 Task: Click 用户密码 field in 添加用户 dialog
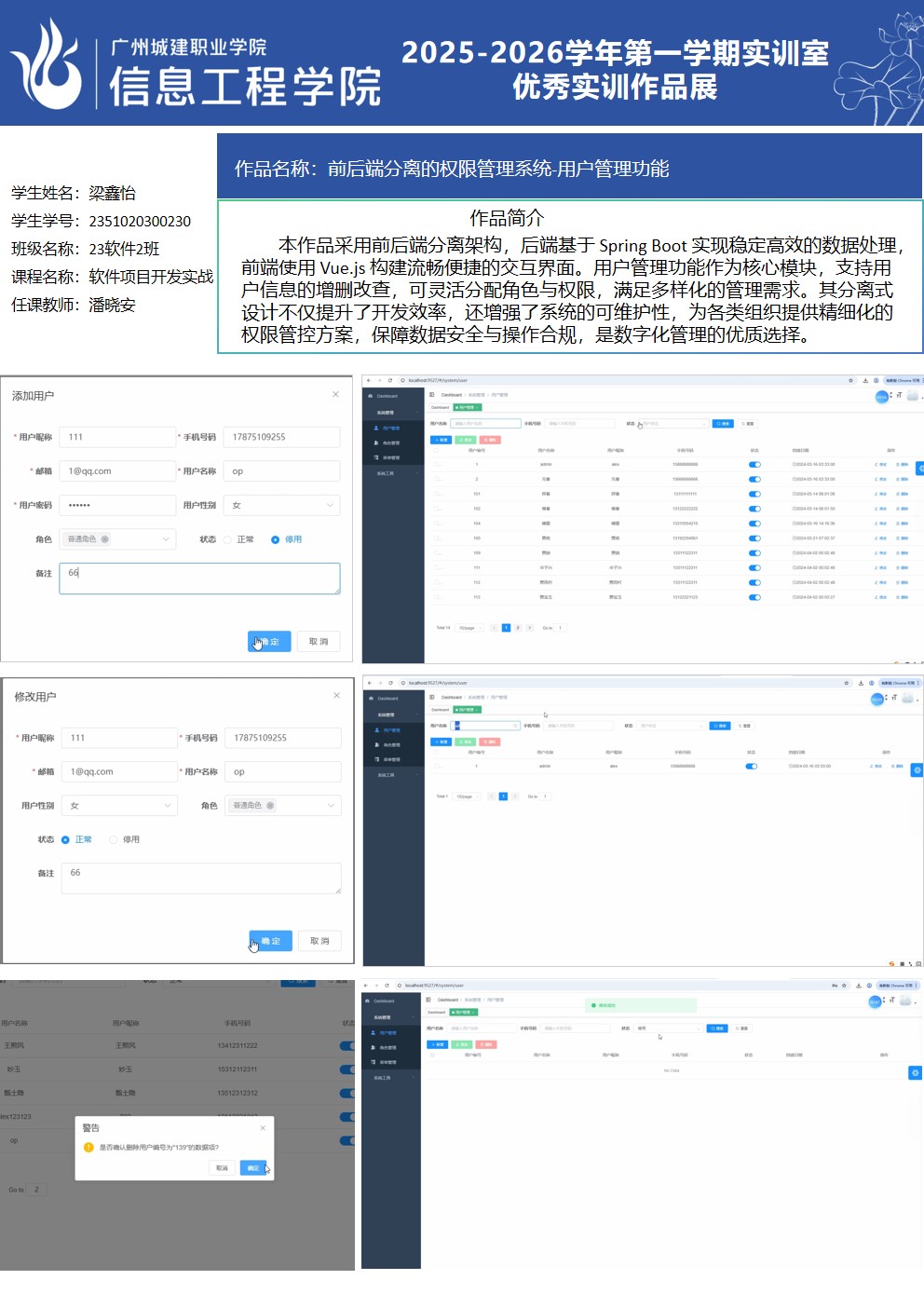tap(117, 505)
